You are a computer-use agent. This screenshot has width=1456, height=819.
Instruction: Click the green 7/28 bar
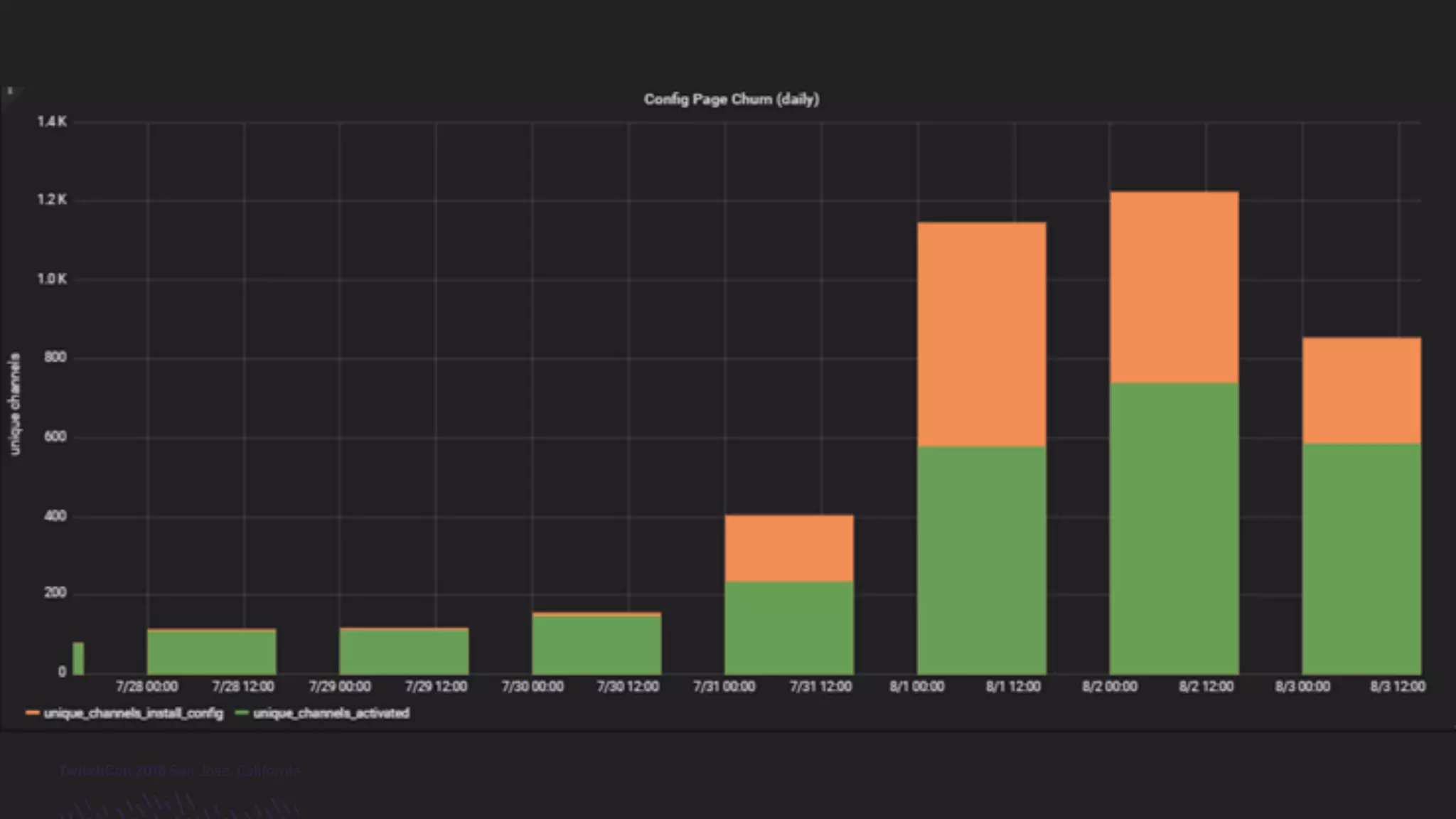click(x=212, y=653)
